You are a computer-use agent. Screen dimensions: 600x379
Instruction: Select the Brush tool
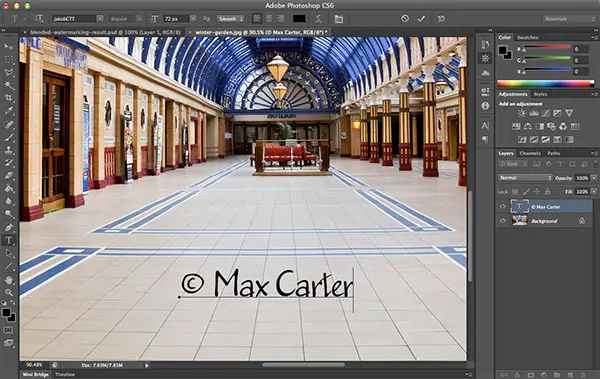coord(8,137)
